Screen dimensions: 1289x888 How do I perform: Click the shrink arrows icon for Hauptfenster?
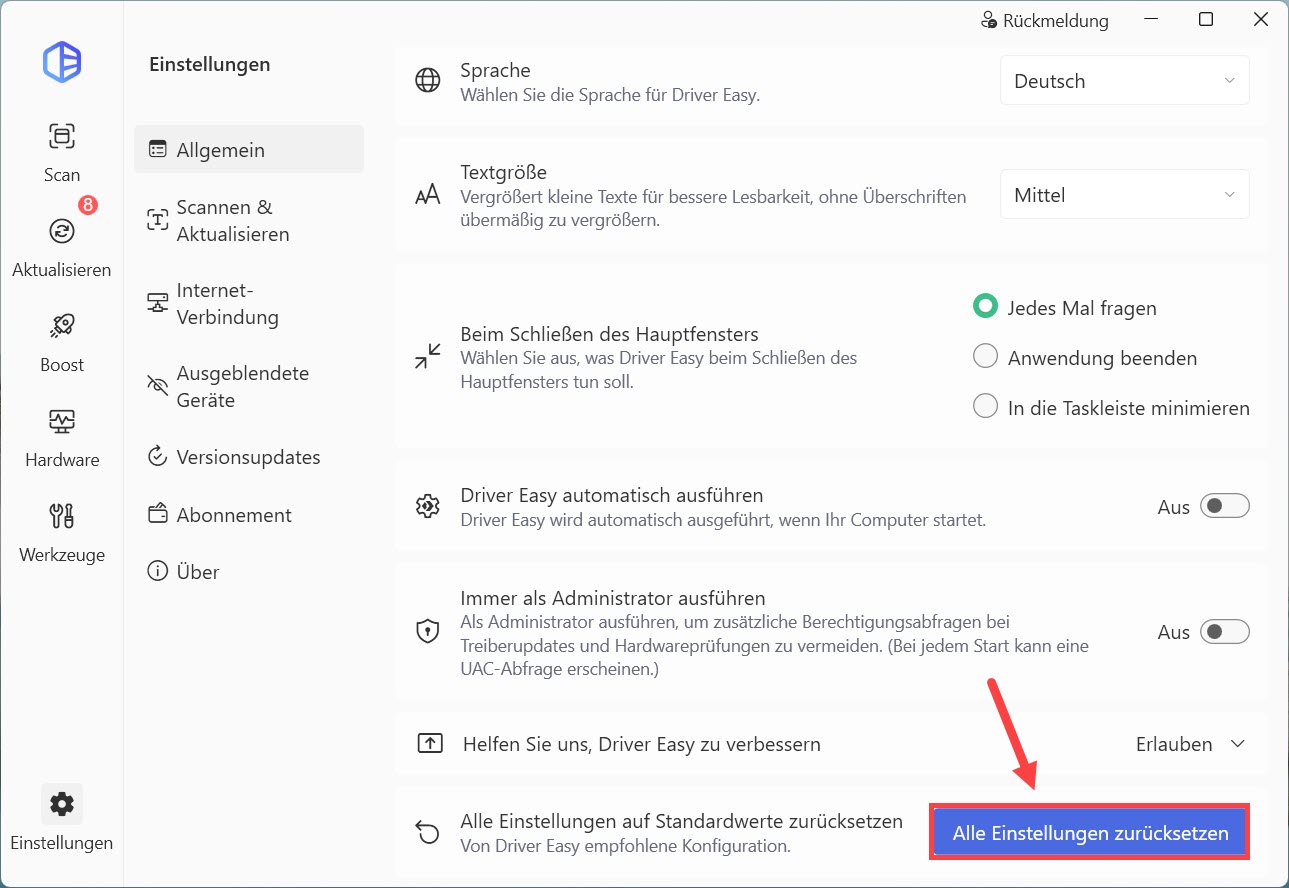pos(428,356)
